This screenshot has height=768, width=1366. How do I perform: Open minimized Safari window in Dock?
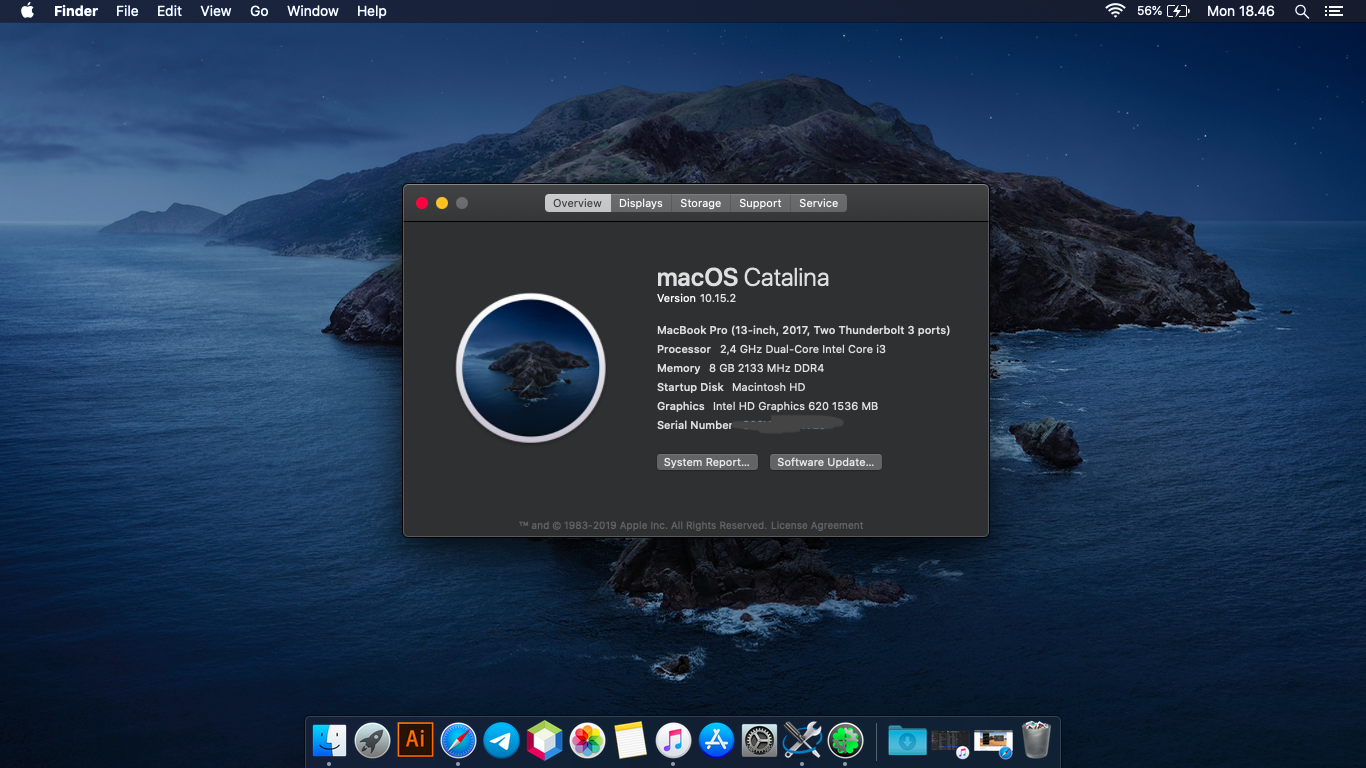click(x=993, y=741)
